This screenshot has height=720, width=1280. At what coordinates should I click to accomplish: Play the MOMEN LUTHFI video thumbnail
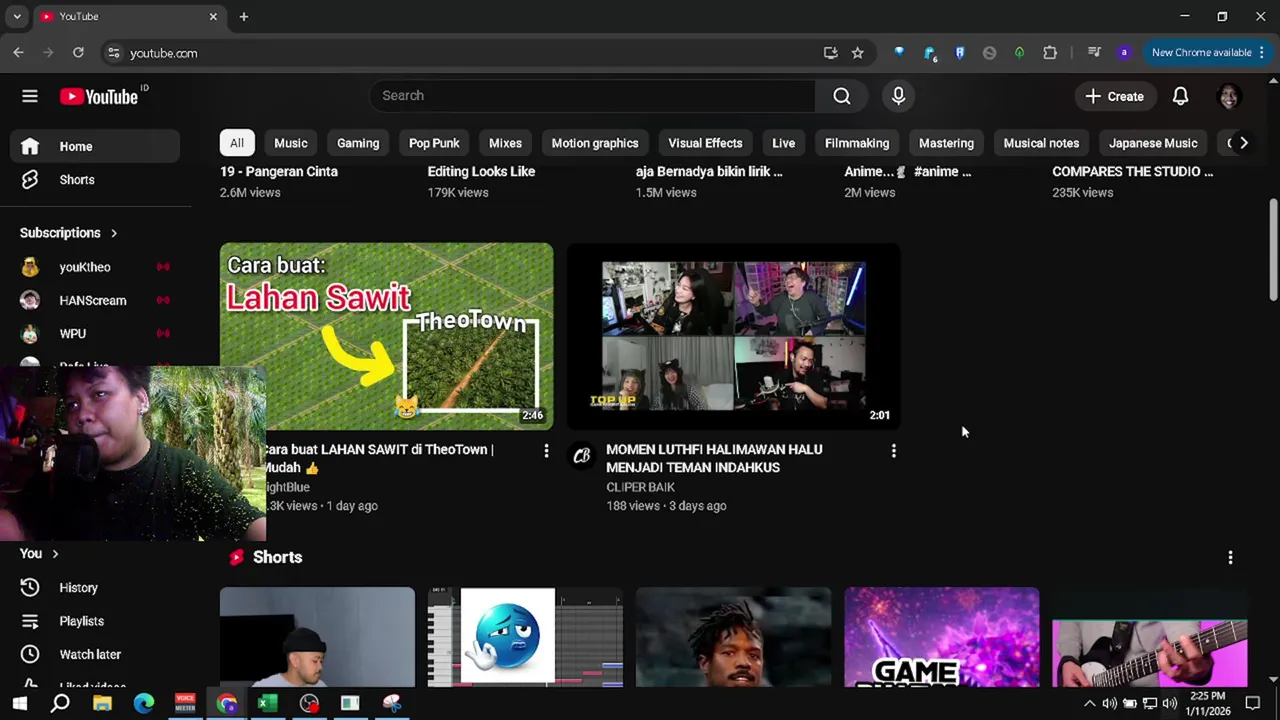(x=734, y=336)
